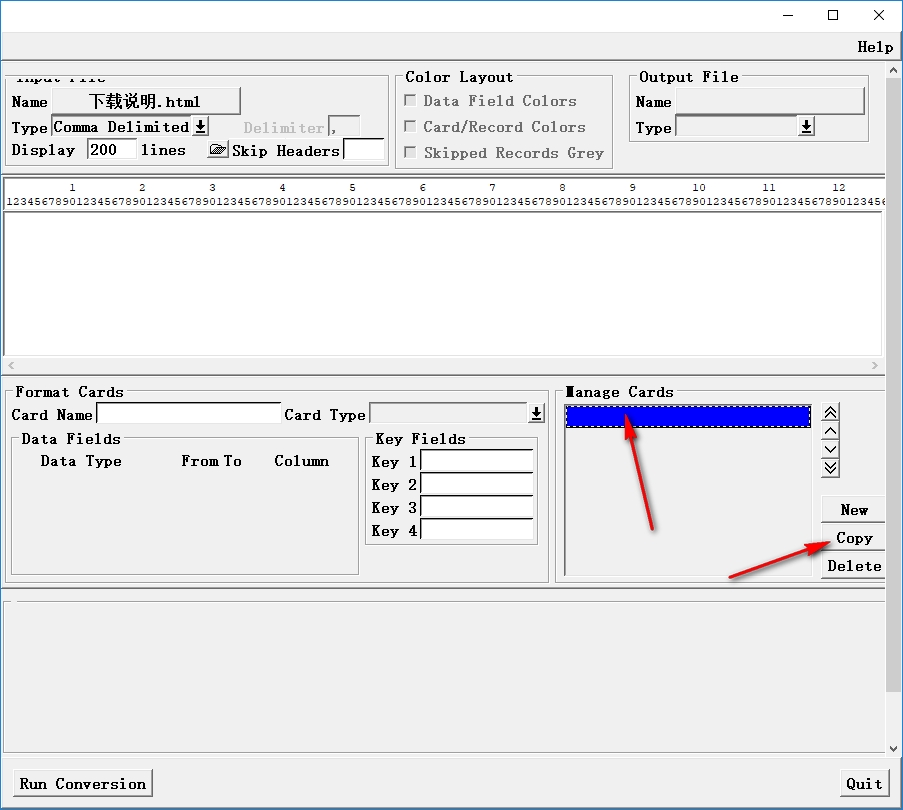Copy the selected card
The height and width of the screenshot is (810, 903).
click(x=853, y=538)
